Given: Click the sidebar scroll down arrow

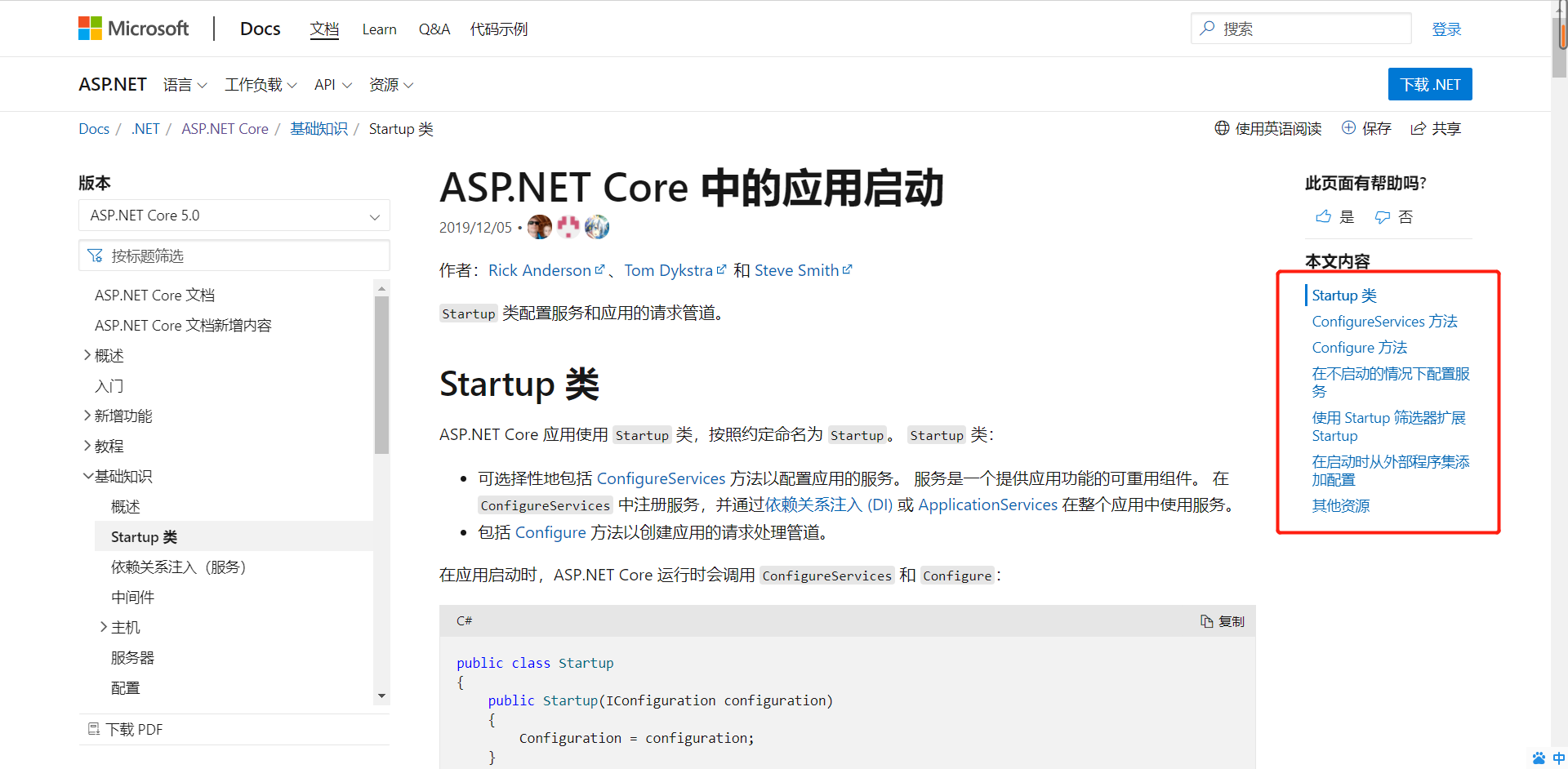Looking at the screenshot, I should tap(381, 696).
